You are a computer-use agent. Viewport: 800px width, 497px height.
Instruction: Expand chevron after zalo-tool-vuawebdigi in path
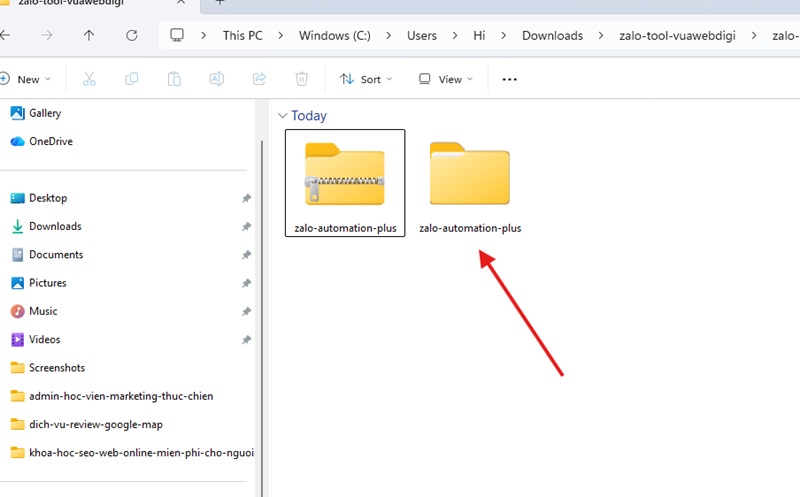click(754, 36)
